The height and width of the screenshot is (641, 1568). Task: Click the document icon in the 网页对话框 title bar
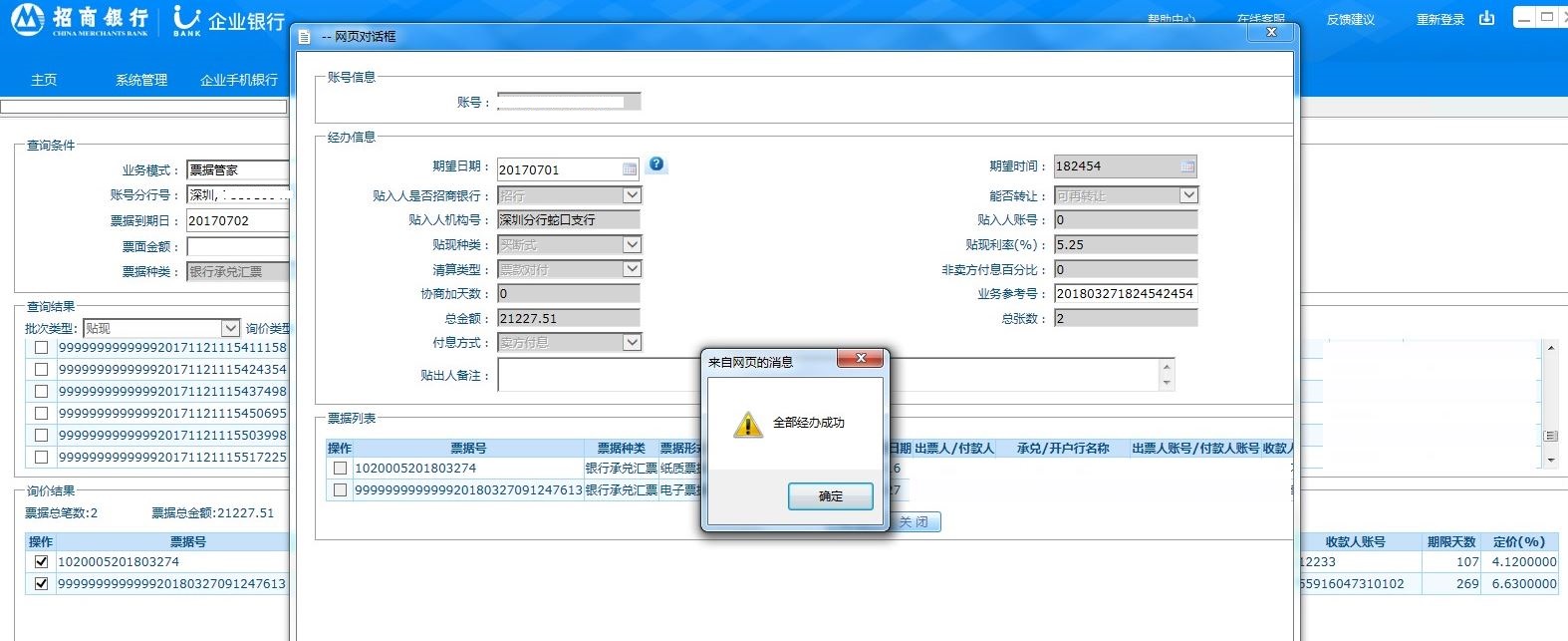click(x=305, y=37)
